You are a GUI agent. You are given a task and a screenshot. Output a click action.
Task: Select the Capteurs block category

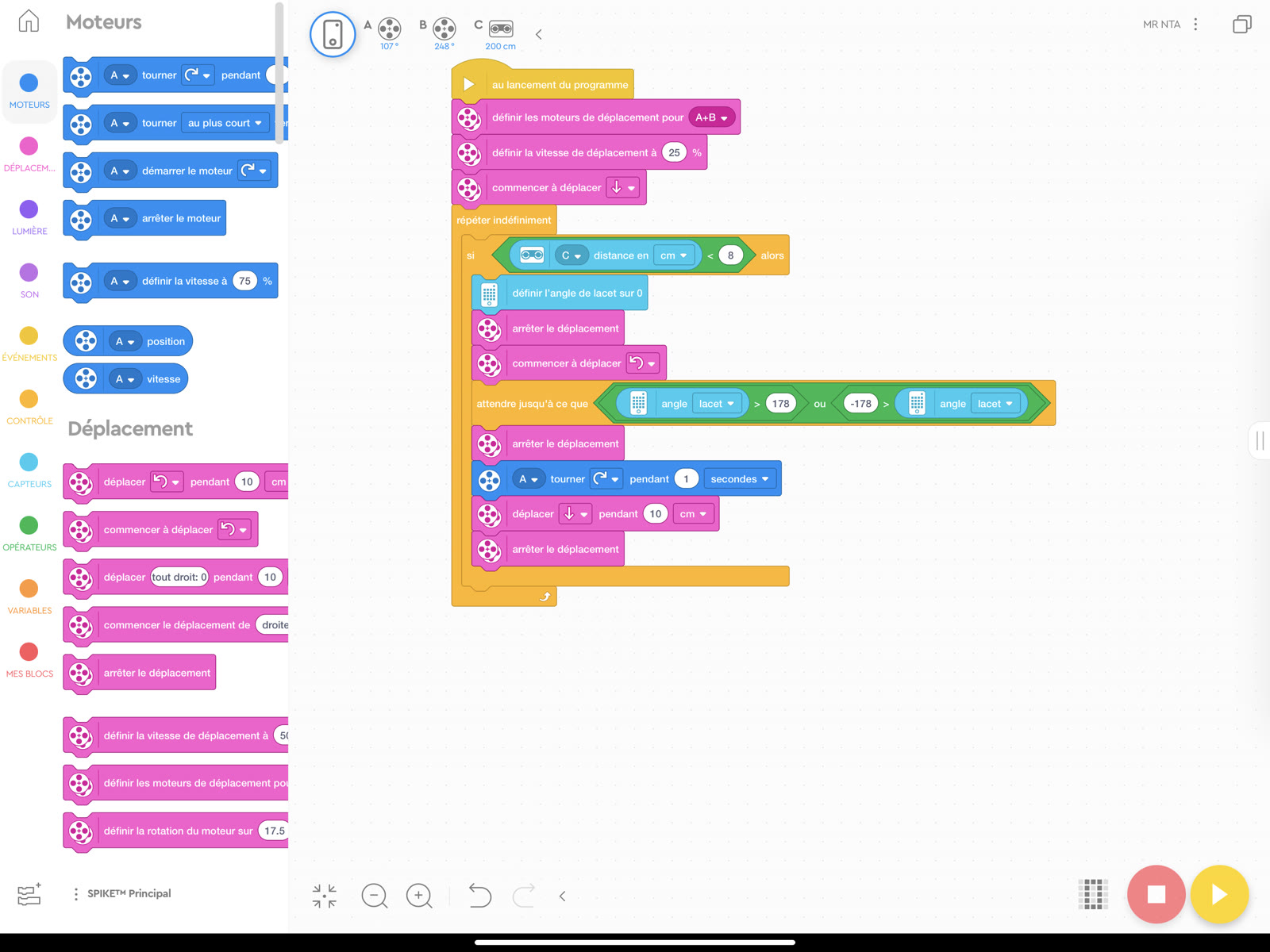29,470
